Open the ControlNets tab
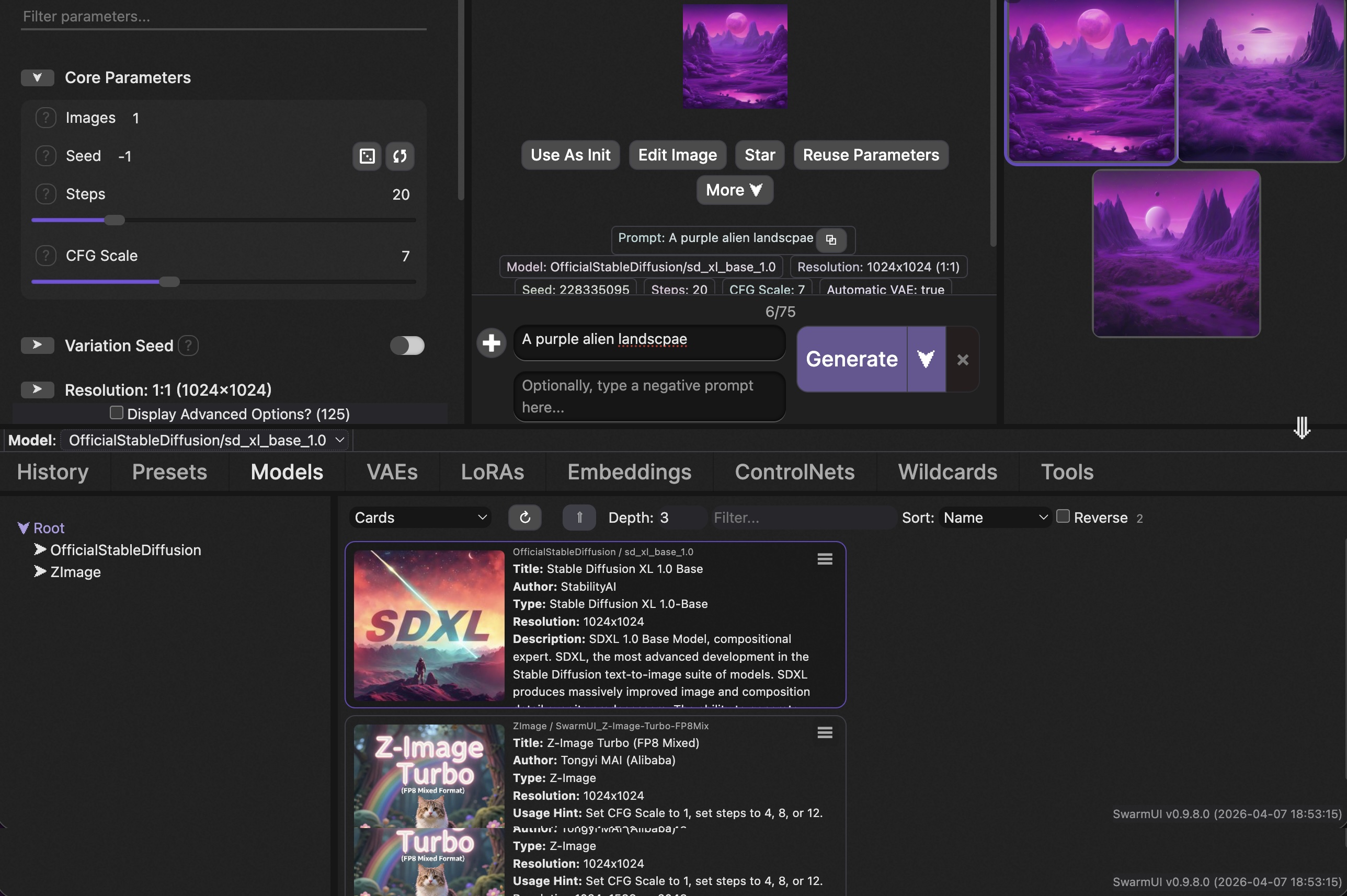Viewport: 1347px width, 896px height. [x=794, y=472]
